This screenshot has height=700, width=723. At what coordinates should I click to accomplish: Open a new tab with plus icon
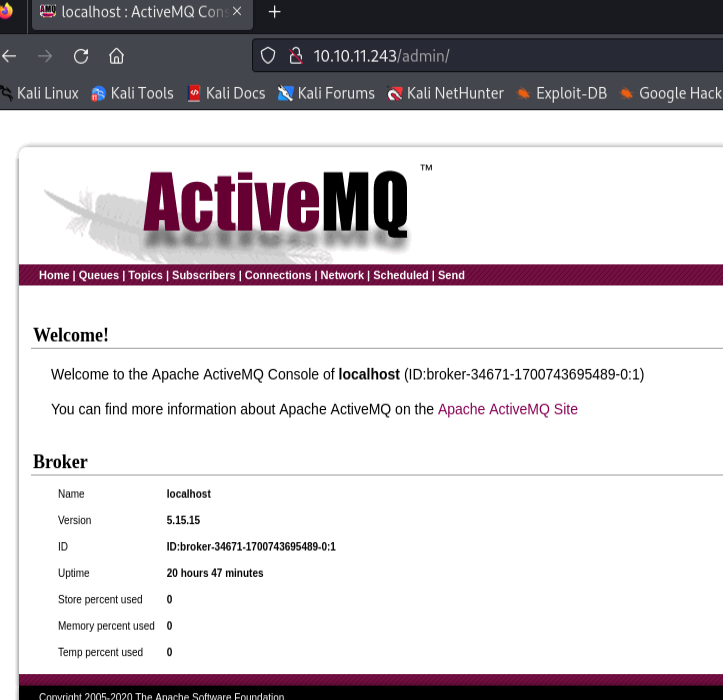pos(274,12)
